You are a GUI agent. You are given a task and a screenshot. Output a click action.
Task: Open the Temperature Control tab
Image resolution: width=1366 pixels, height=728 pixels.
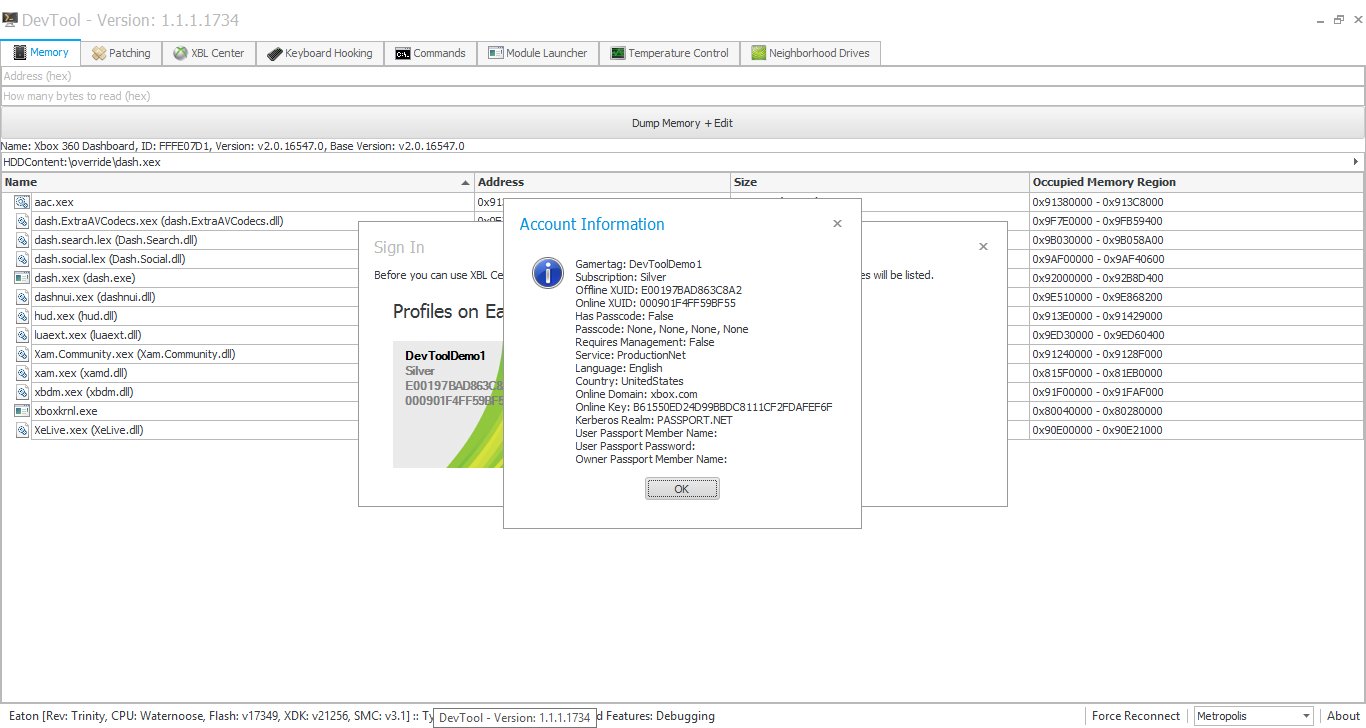coord(670,53)
